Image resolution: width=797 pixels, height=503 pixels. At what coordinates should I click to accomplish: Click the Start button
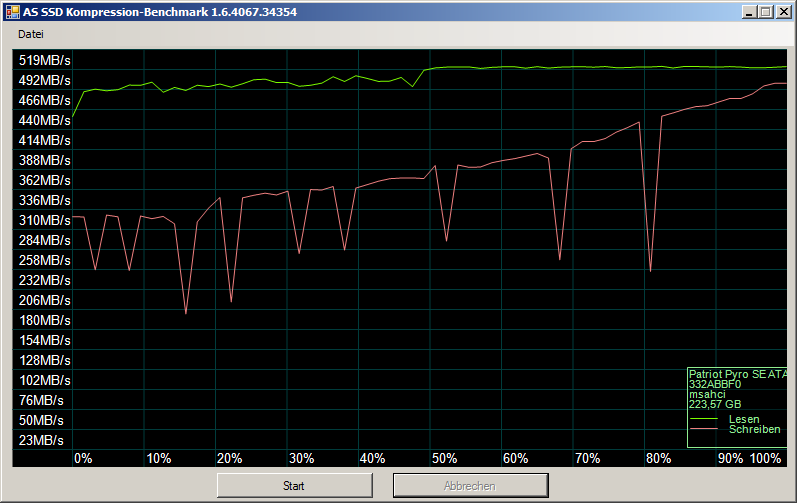(294, 486)
